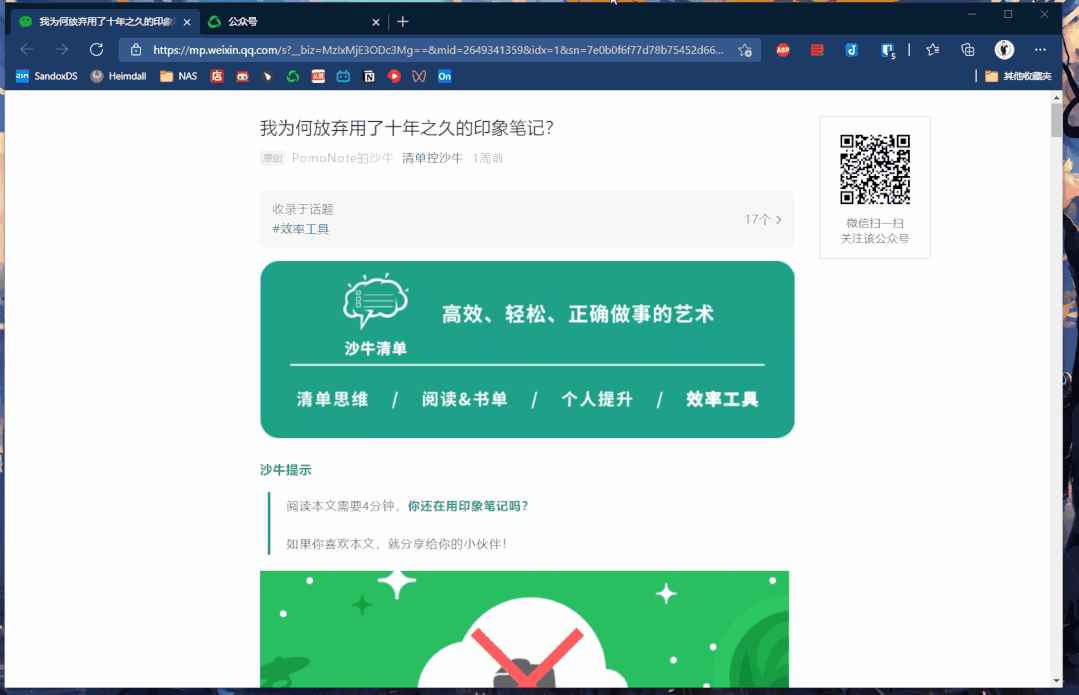The width and height of the screenshot is (1079, 695).
Task: Open the PomoNote的沙牛 author link
Action: (342, 158)
